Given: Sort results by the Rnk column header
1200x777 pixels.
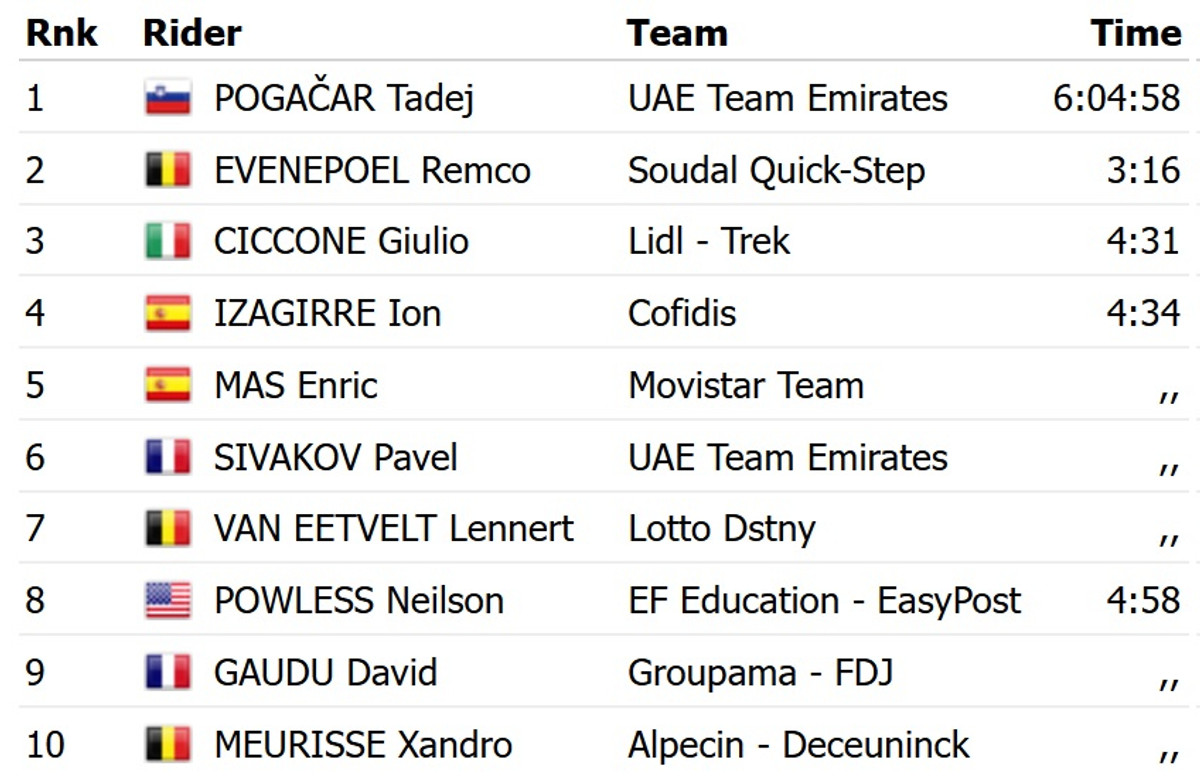Looking at the screenshot, I should (x=61, y=33).
